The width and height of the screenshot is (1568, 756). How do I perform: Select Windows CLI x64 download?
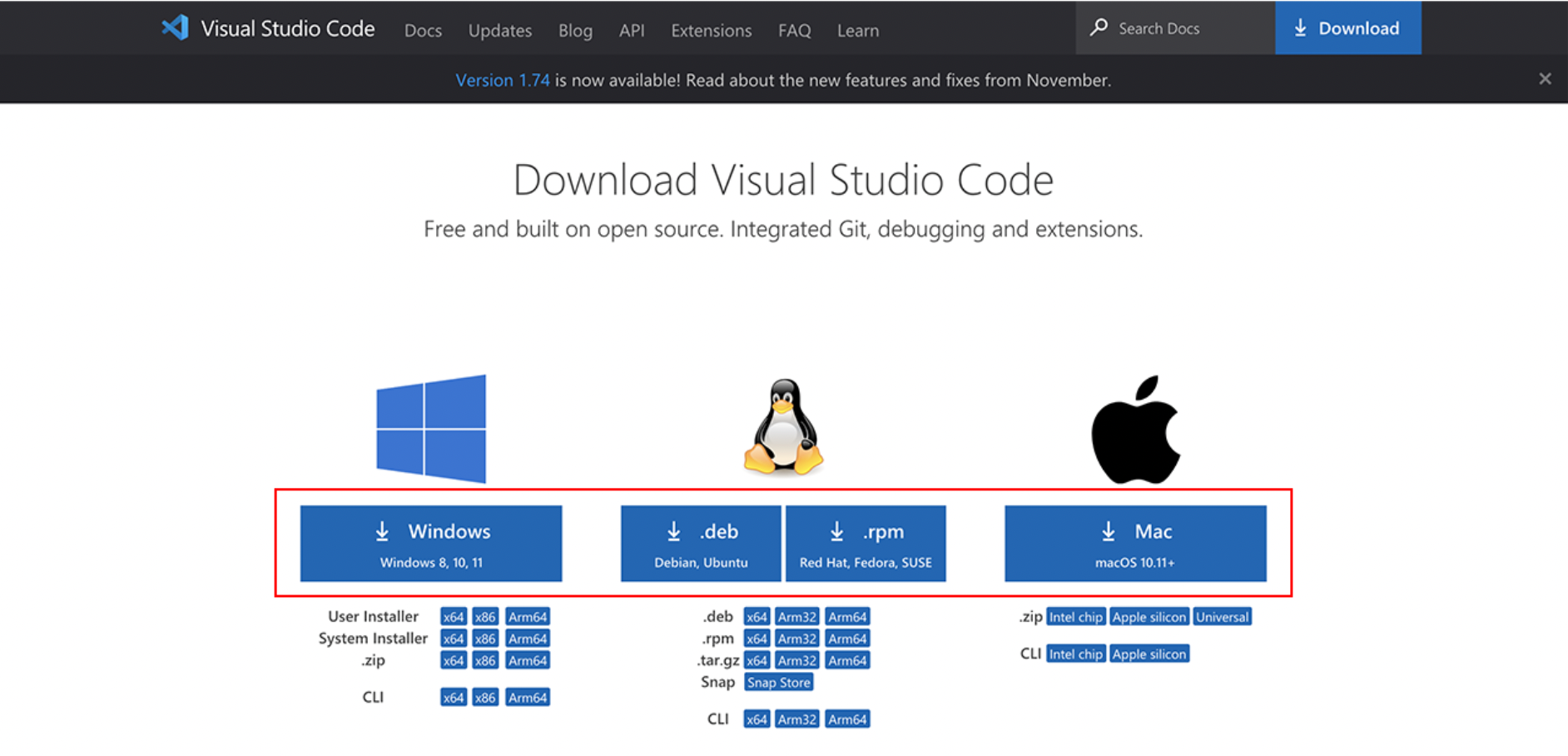pos(453,697)
